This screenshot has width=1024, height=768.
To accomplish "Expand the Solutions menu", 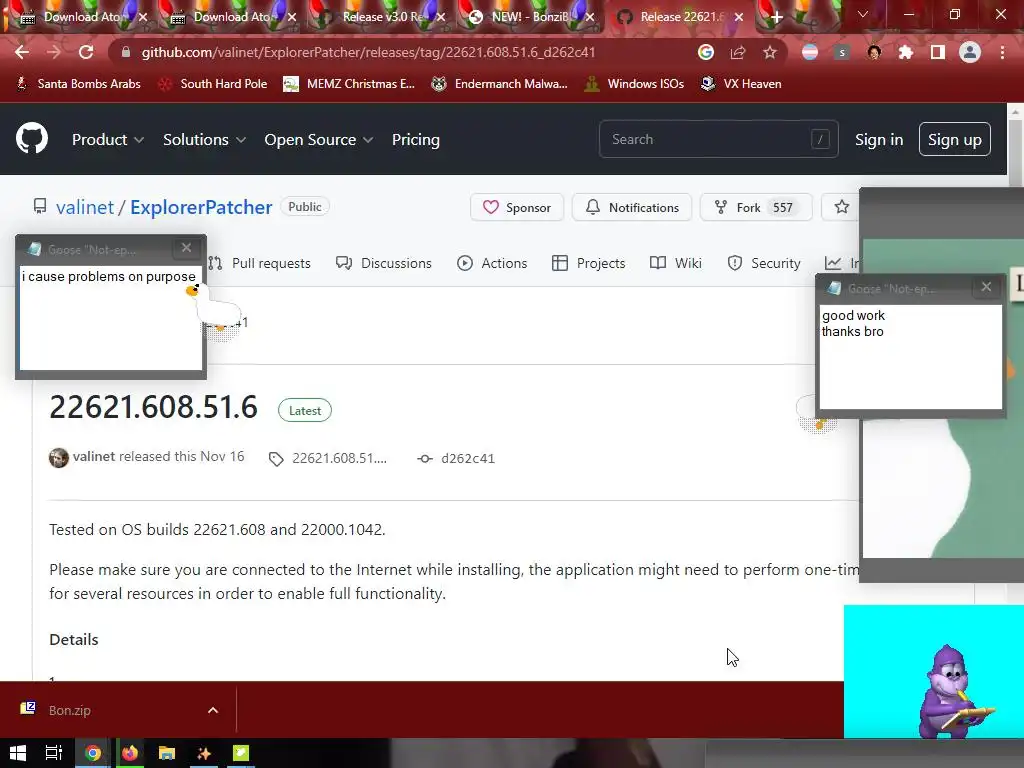I will tap(204, 140).
